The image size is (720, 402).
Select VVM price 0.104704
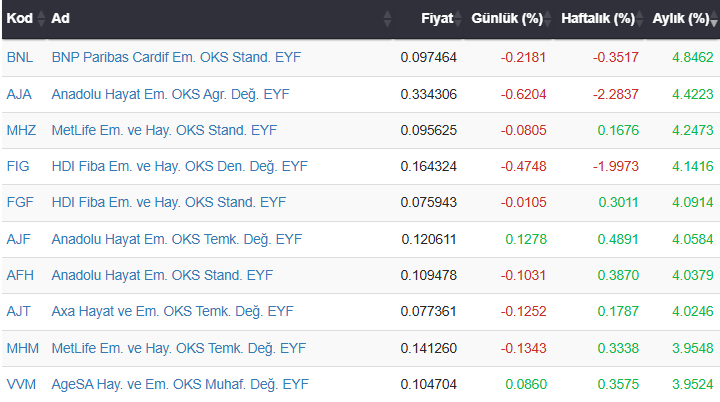coord(428,384)
